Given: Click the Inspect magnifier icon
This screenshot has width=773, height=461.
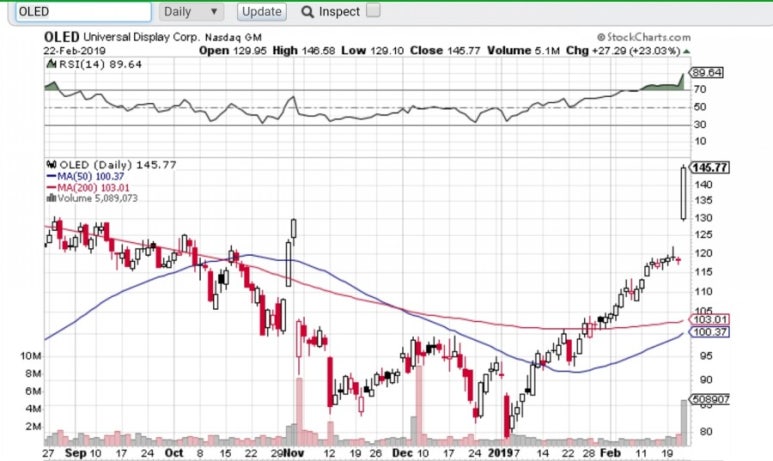Looking at the screenshot, I should point(307,12).
